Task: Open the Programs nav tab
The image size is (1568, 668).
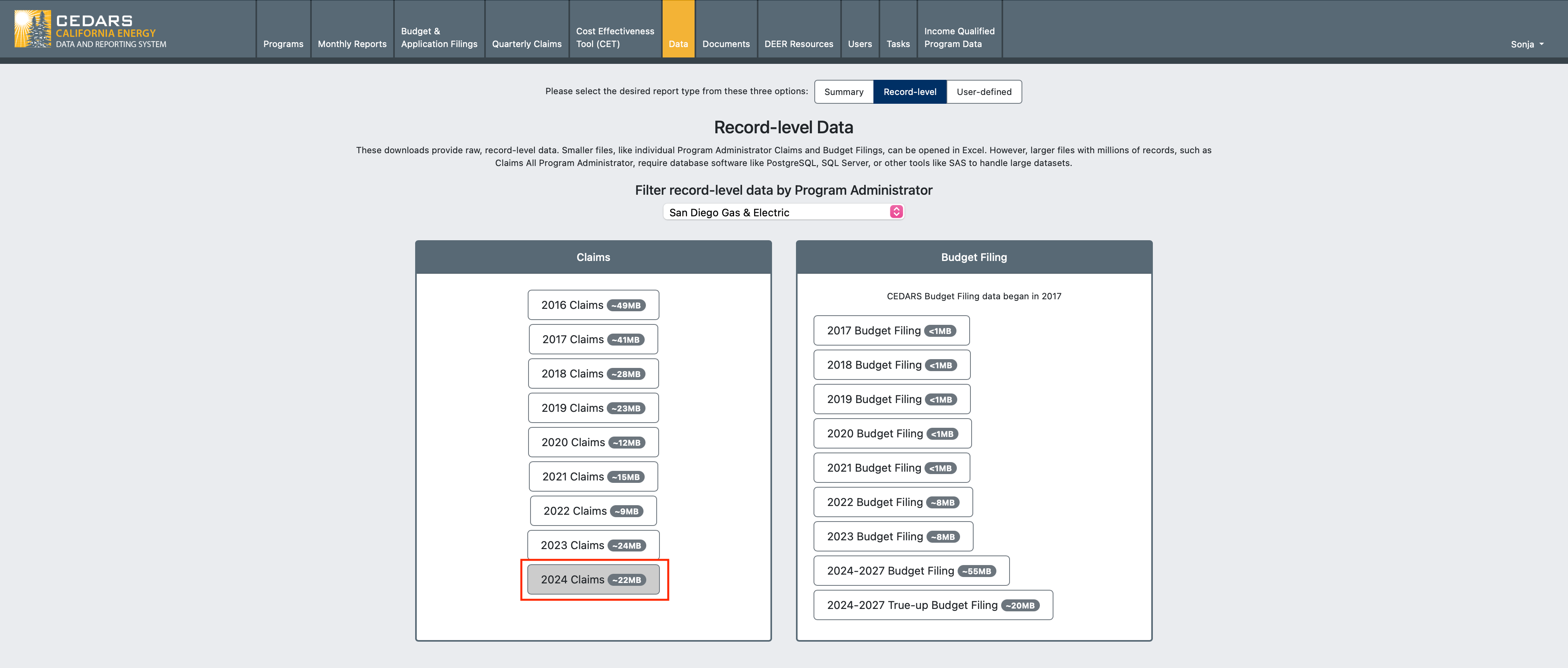Action: pyautogui.click(x=283, y=44)
